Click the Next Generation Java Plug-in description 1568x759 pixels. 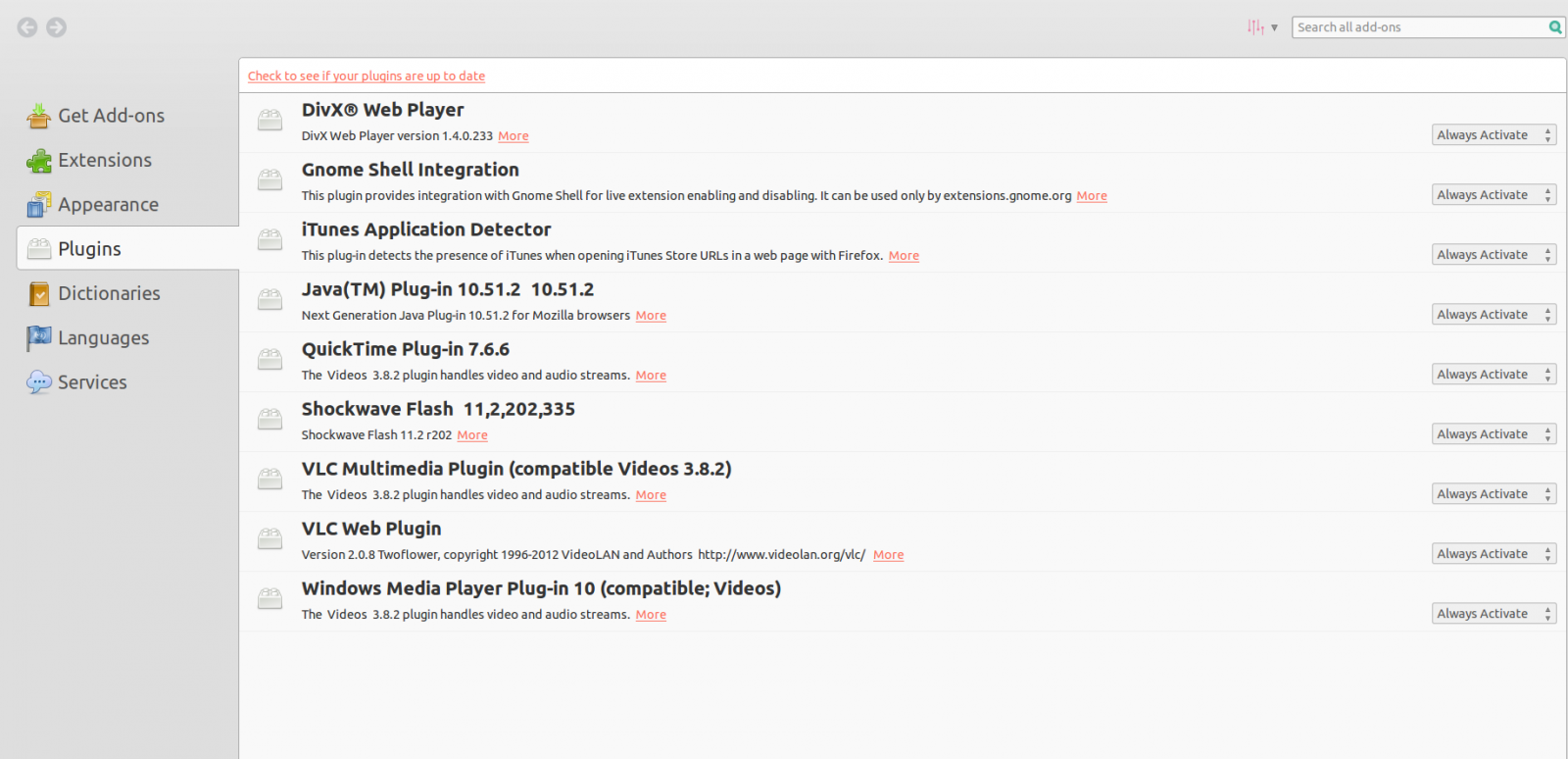point(465,316)
